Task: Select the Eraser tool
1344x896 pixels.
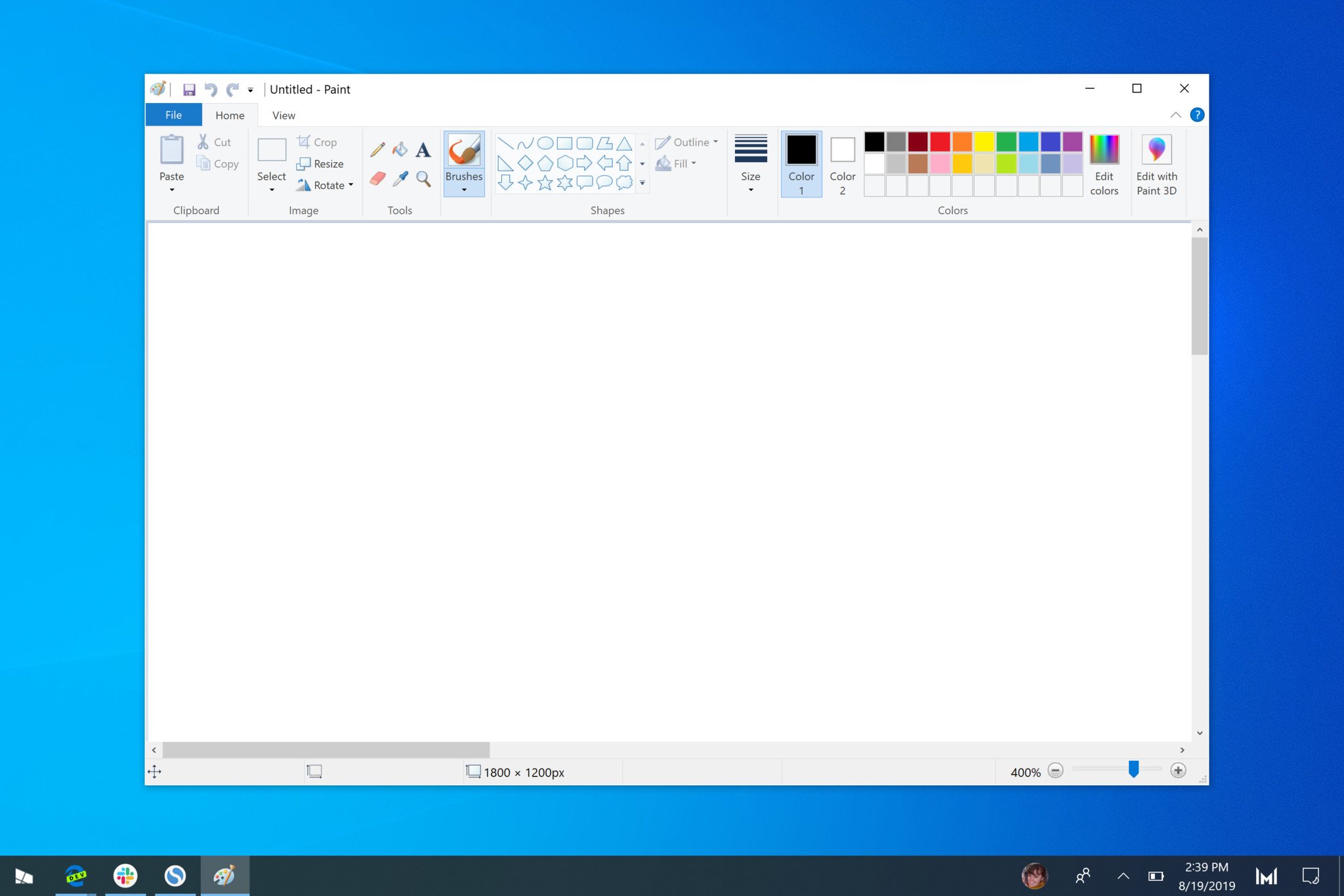Action: (x=380, y=180)
